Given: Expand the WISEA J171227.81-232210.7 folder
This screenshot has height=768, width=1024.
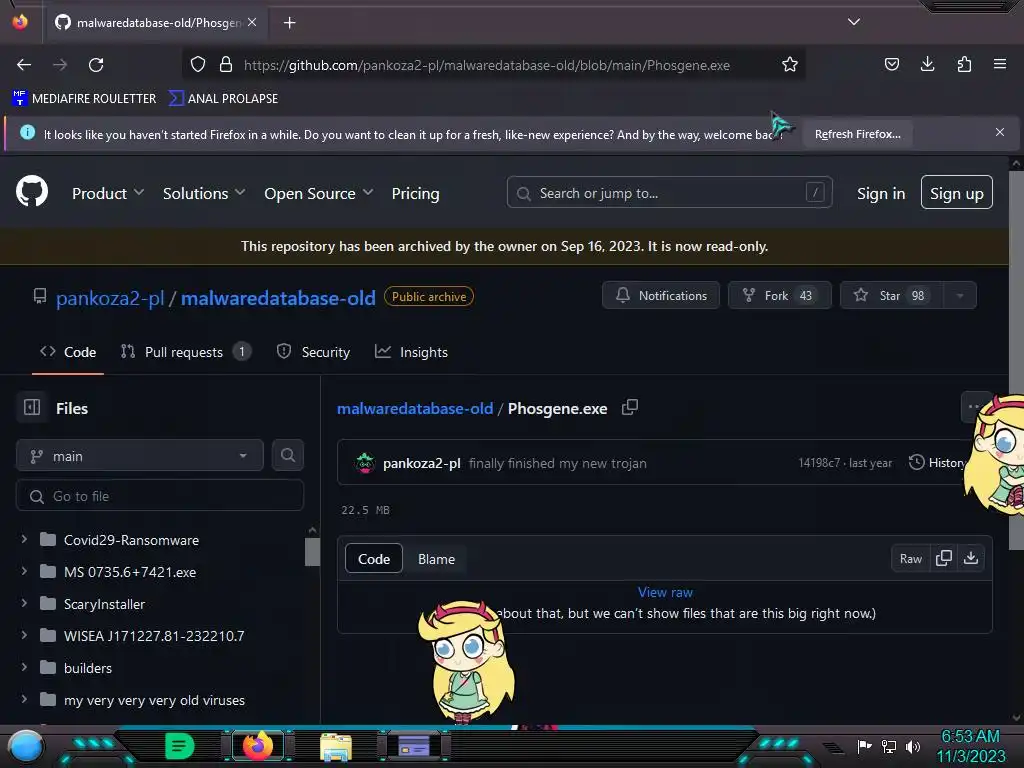Looking at the screenshot, I should pos(24,635).
